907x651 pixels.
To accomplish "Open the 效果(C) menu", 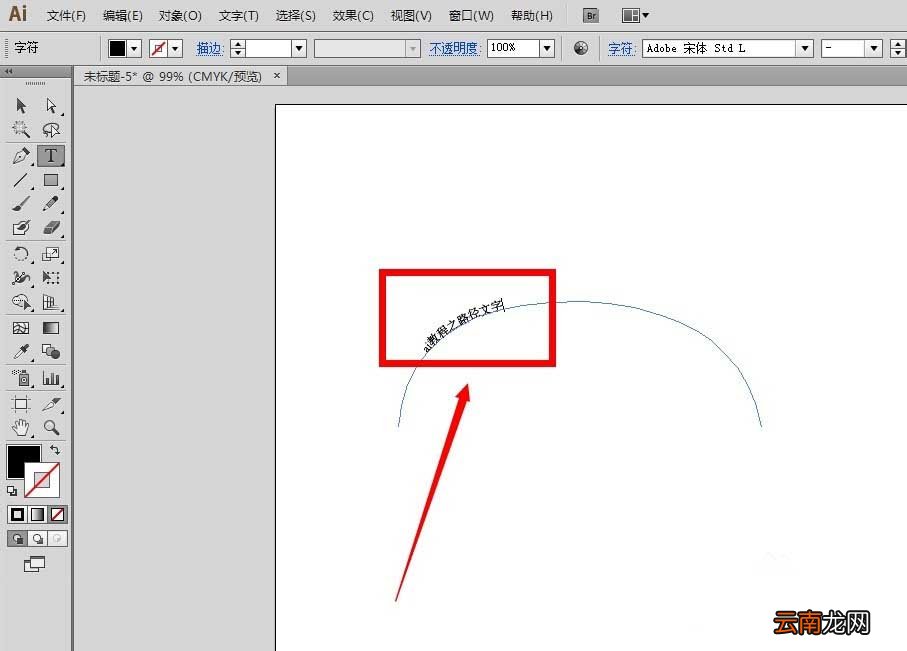I will coord(353,16).
